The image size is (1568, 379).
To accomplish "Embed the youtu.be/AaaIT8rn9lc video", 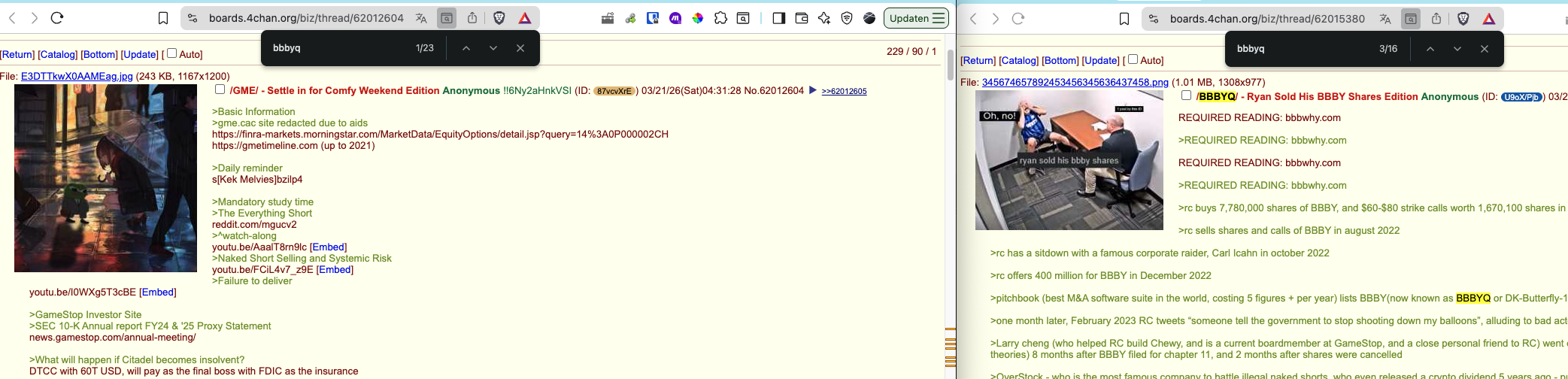I will [329, 247].
